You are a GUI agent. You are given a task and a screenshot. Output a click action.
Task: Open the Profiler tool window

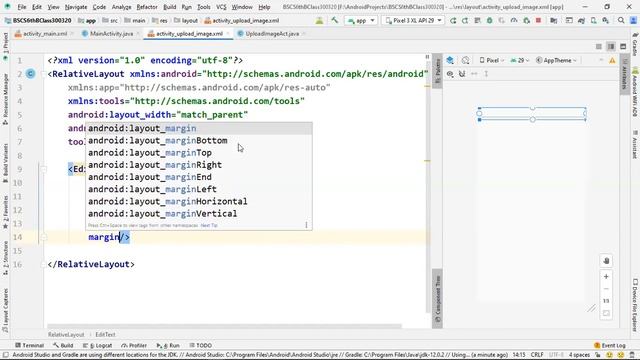tap(133, 345)
